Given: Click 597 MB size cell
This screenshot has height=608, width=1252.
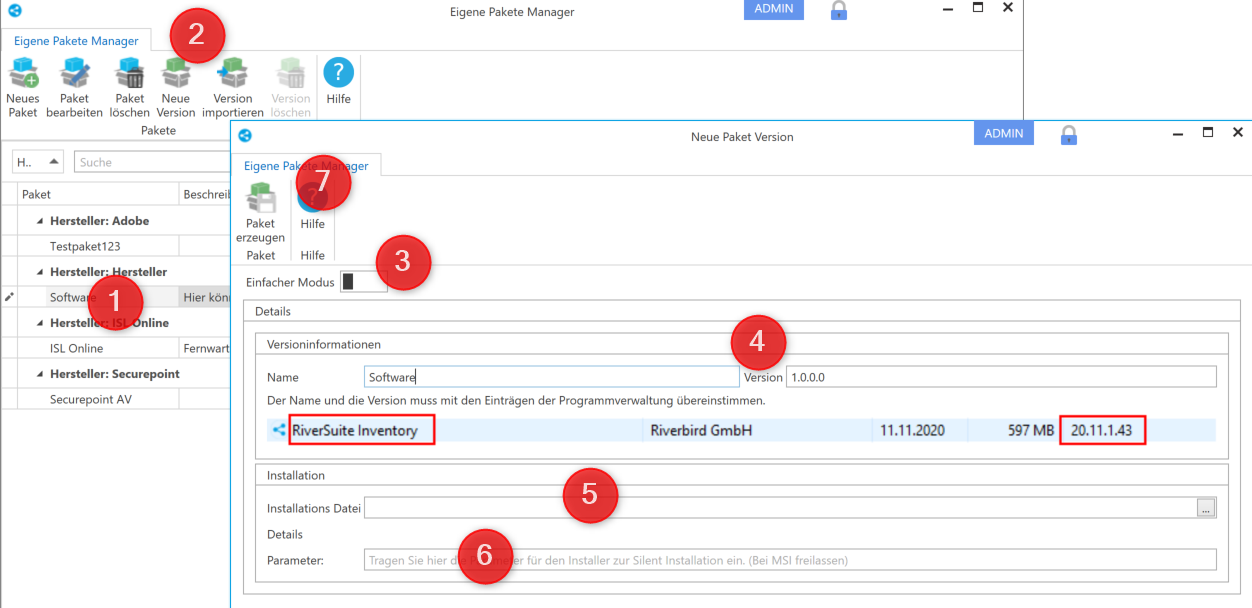Looking at the screenshot, I should pos(1030,431).
